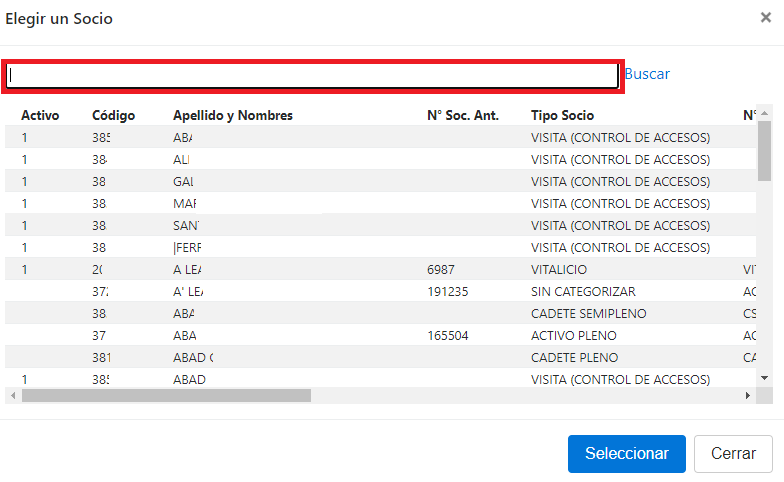The image size is (784, 482).
Task: Click the horizontal scrollbar right arrow
Action: 747,396
